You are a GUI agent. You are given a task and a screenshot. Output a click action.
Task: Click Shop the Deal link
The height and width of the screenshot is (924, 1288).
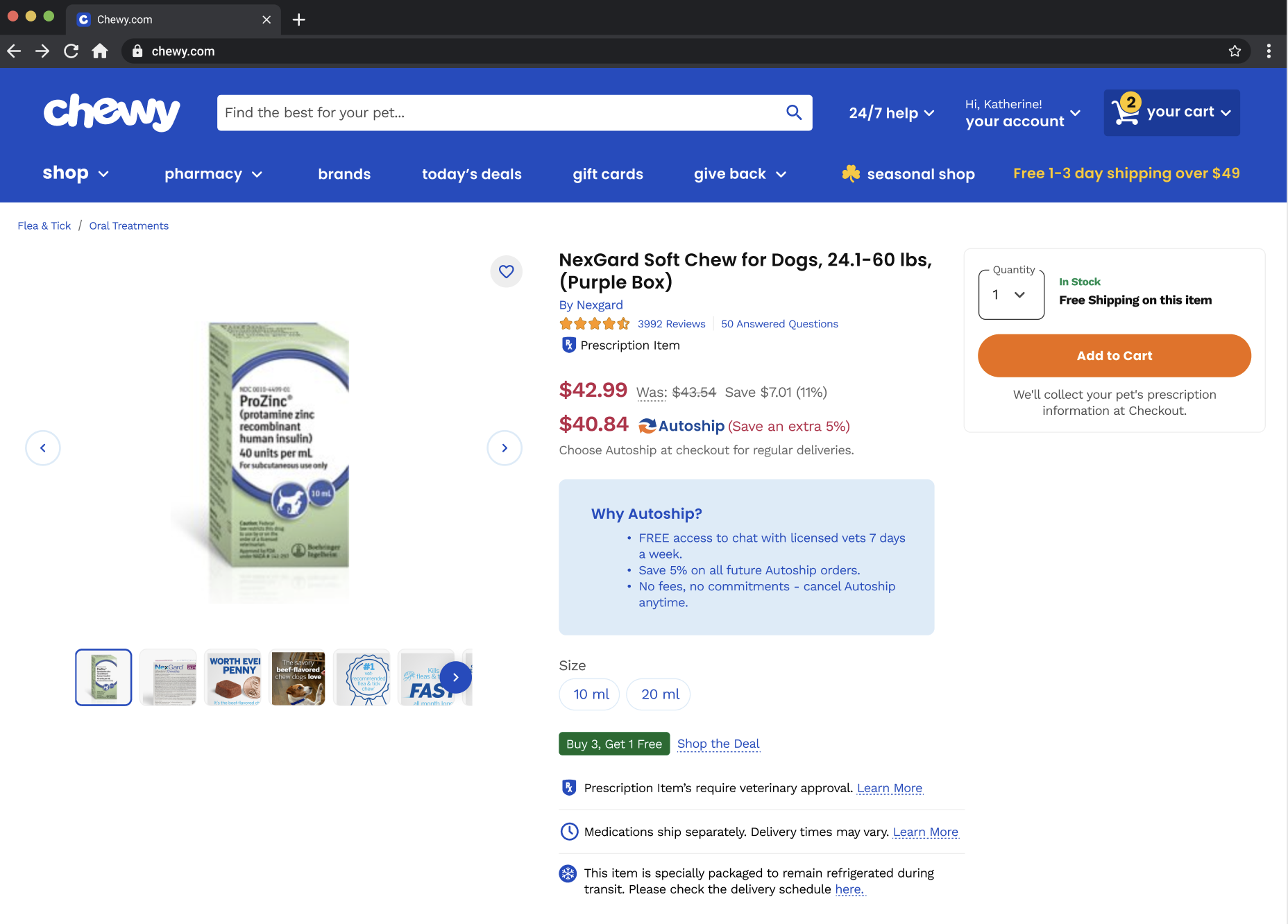point(718,744)
